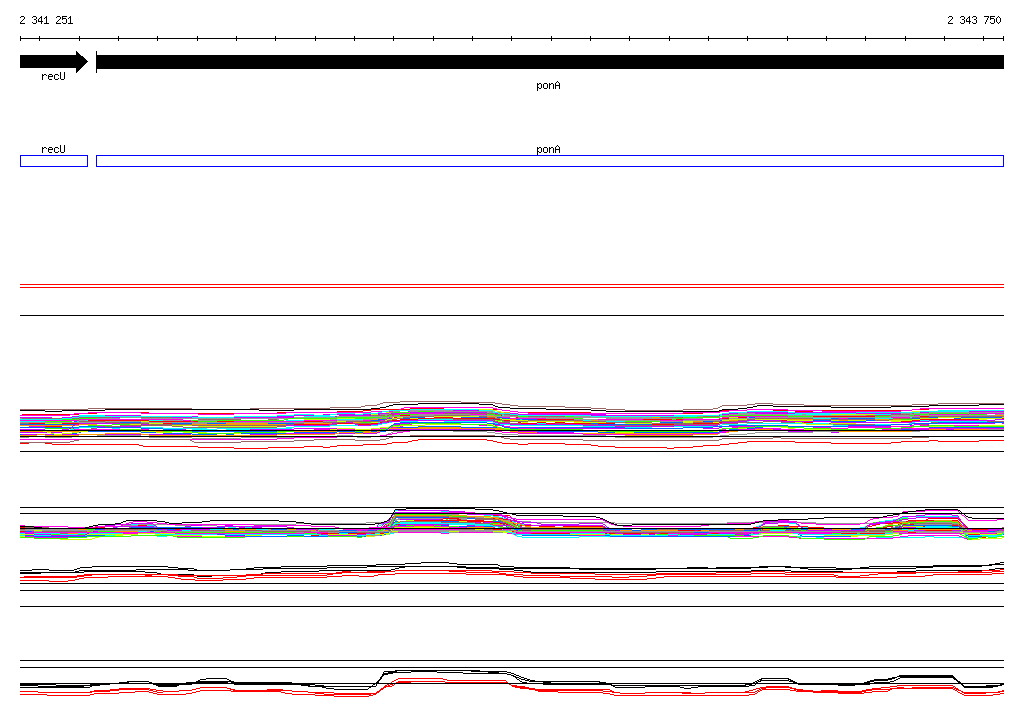Viewport: 1024px width, 714px height.
Task: Select the ponA blue outlined box
Action: click(550, 161)
